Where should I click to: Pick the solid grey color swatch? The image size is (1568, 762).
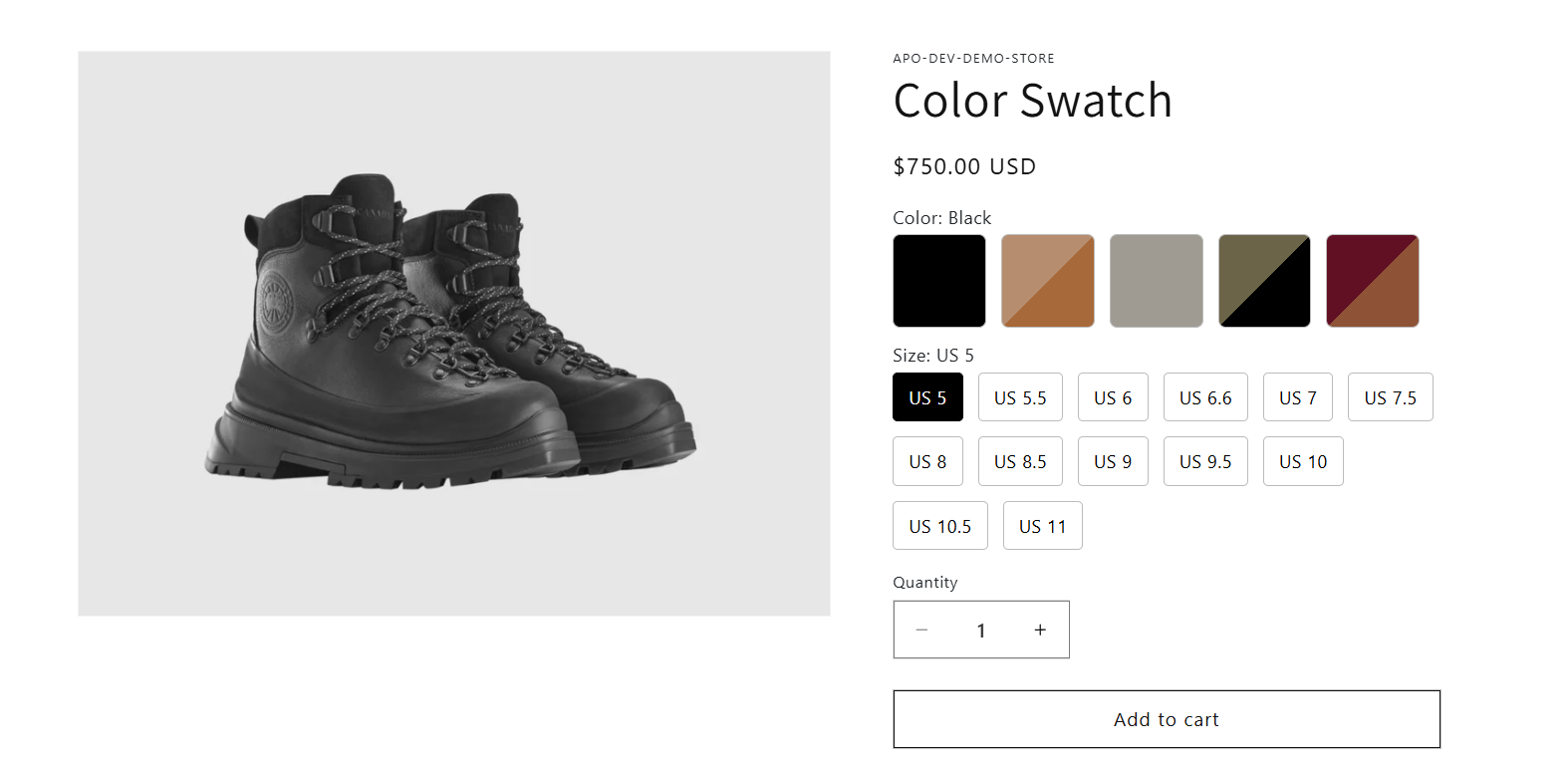[1156, 281]
